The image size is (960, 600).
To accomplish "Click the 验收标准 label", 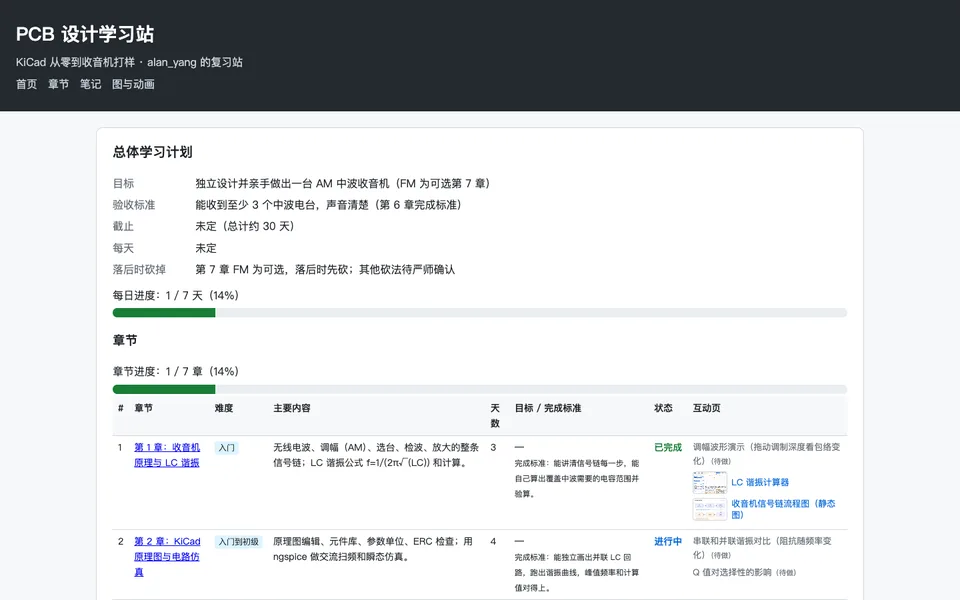I will (133, 205).
